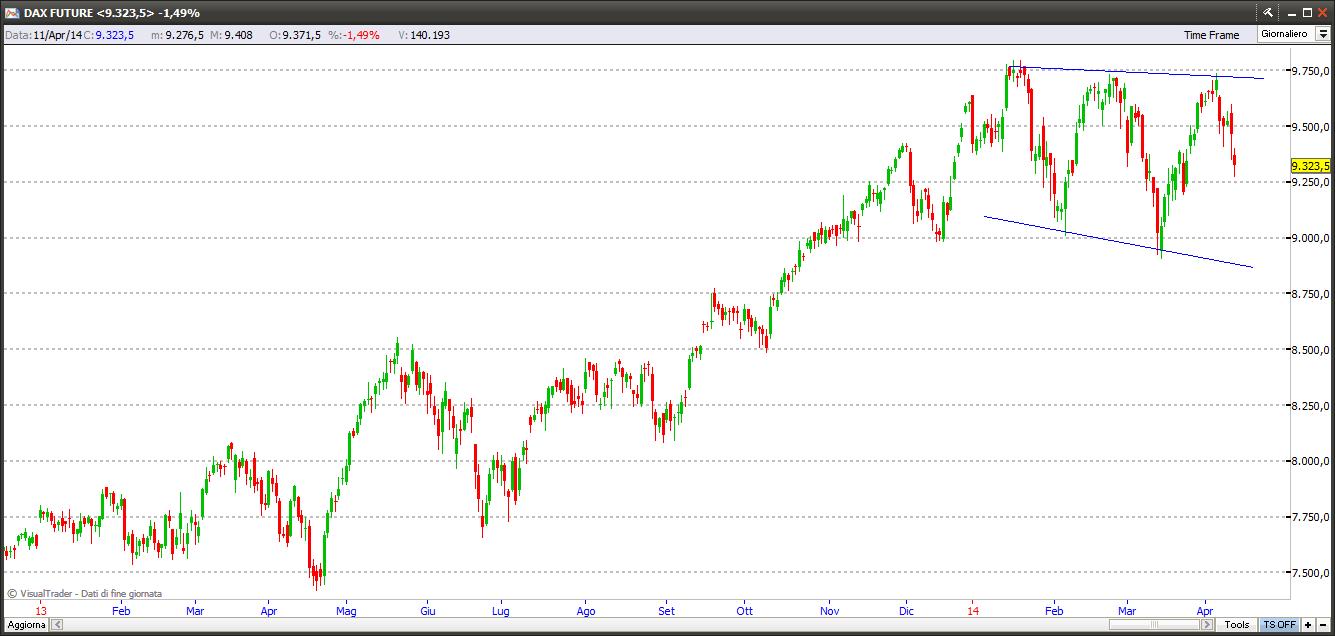Click the open value 9.371,5

pos(302,35)
